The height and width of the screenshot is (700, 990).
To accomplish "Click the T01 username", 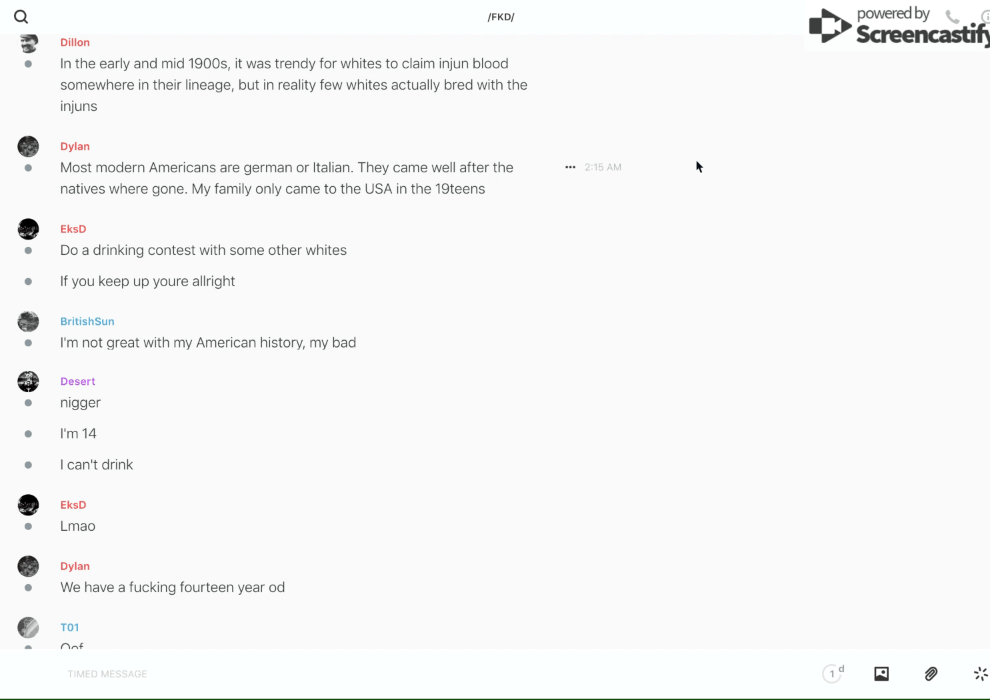I will click(69, 627).
